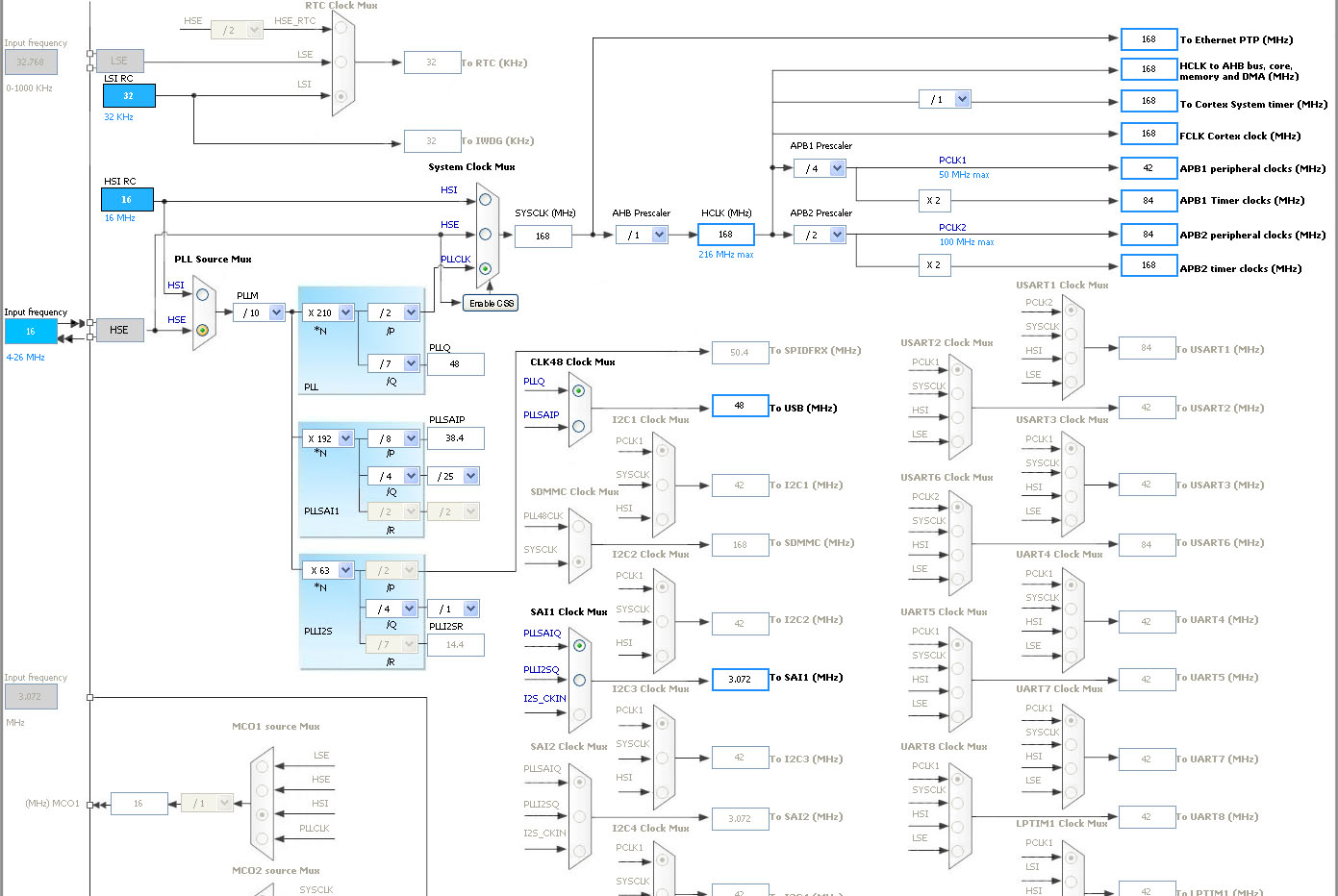Screen dimensions: 1338x896
Task: Select LSI in RTC Clock Mux
Action: click(341, 96)
